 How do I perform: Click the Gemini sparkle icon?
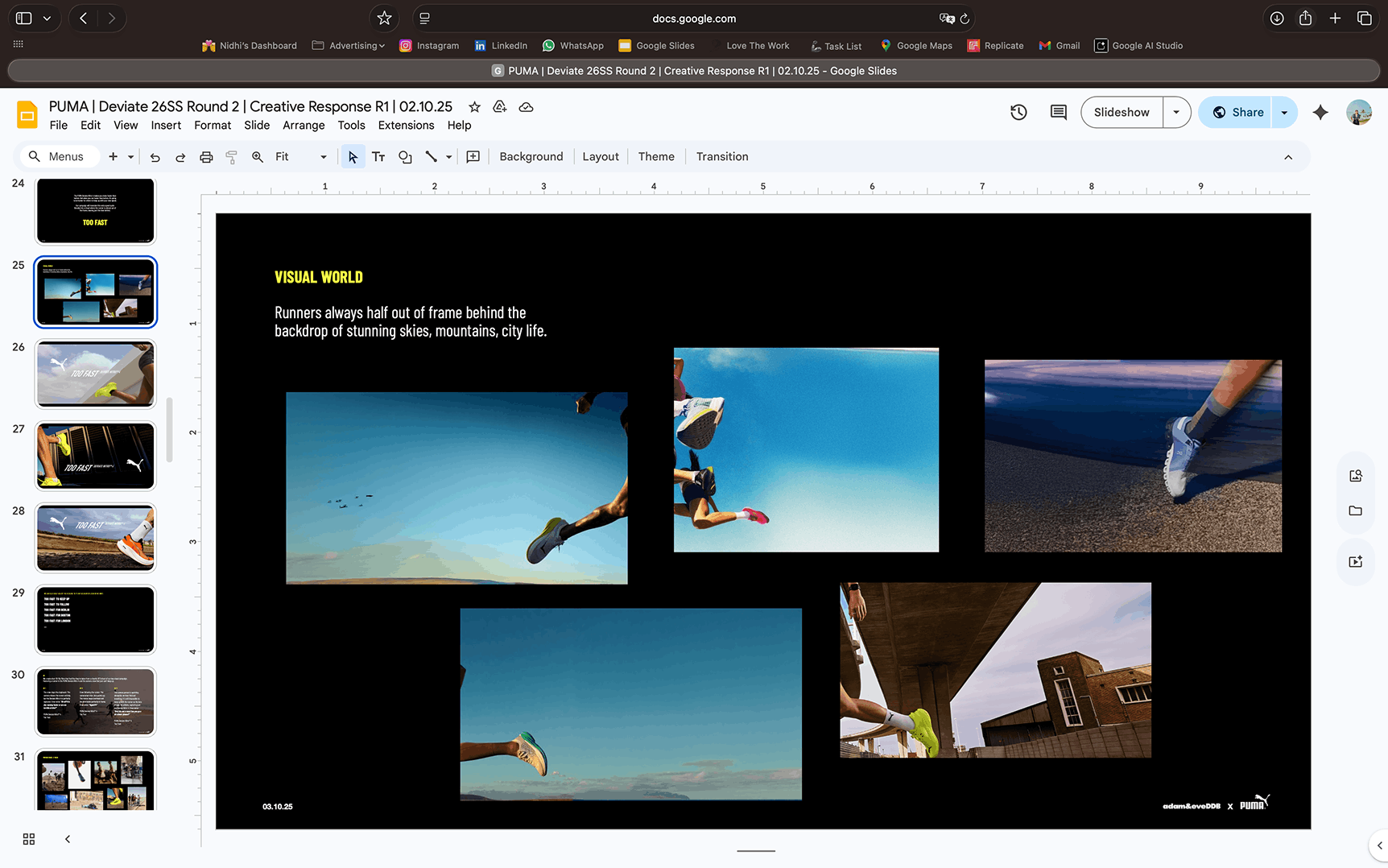(1320, 113)
